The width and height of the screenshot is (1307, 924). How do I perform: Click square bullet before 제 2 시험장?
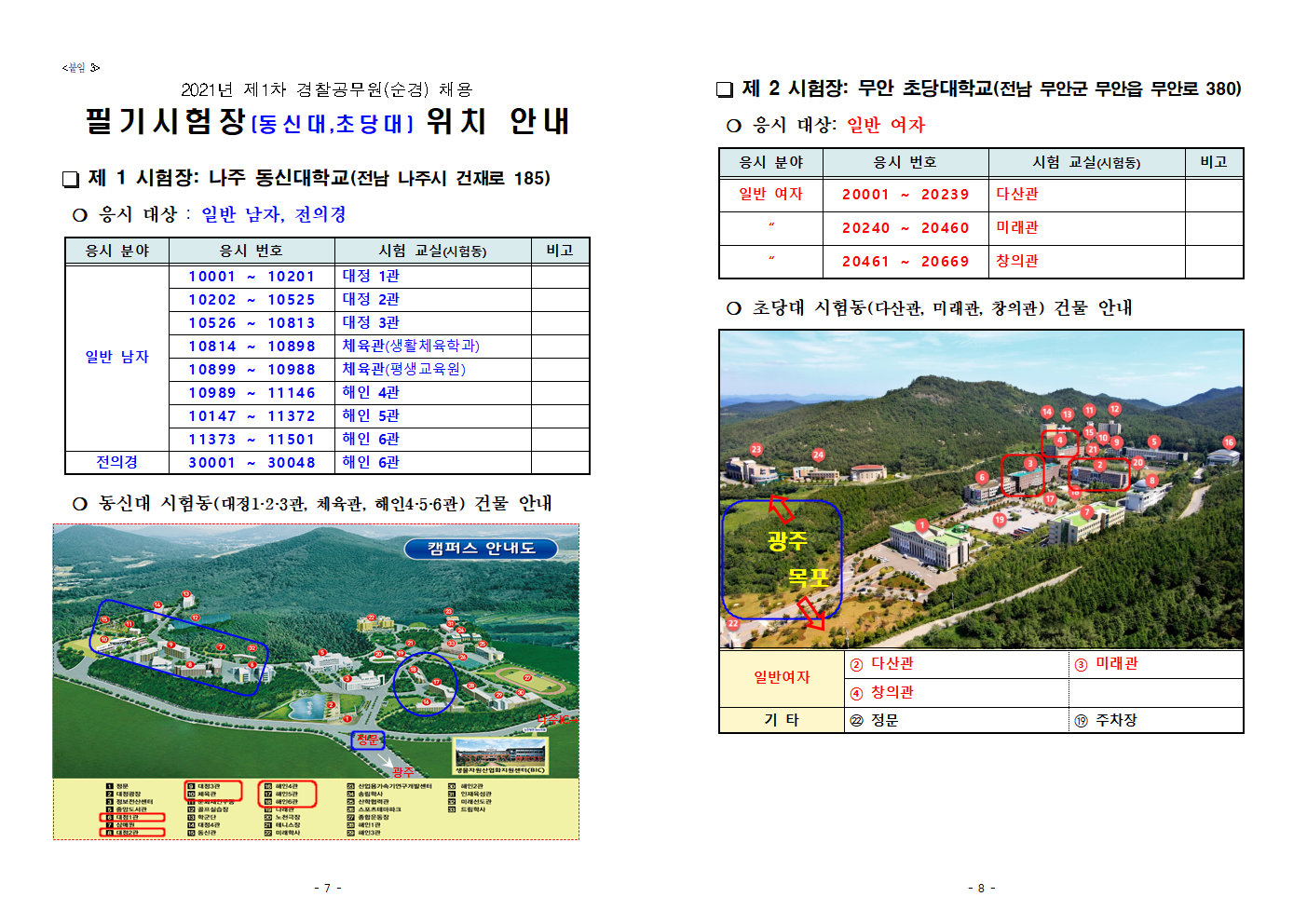point(725,89)
